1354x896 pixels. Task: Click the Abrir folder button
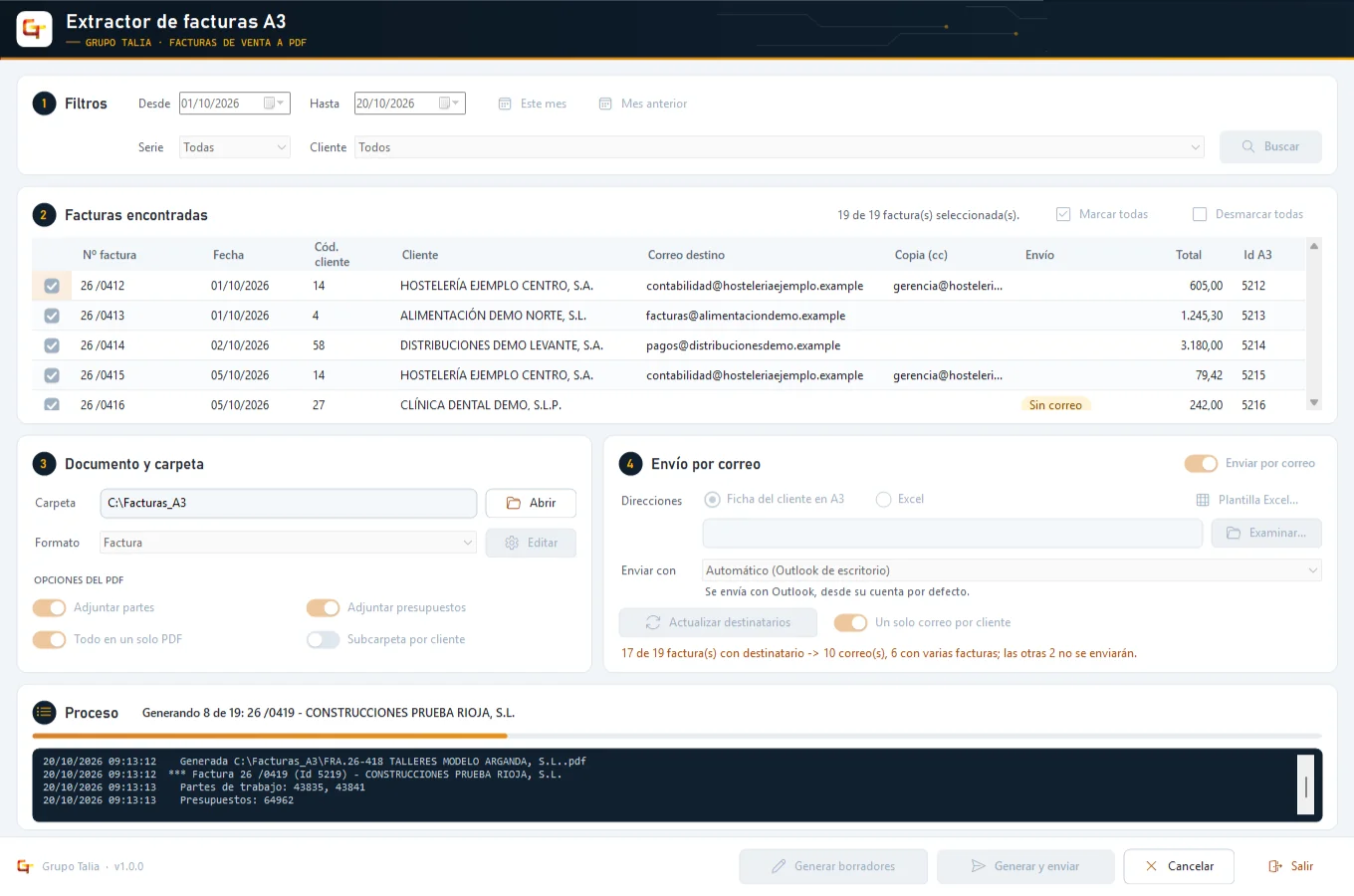point(531,503)
